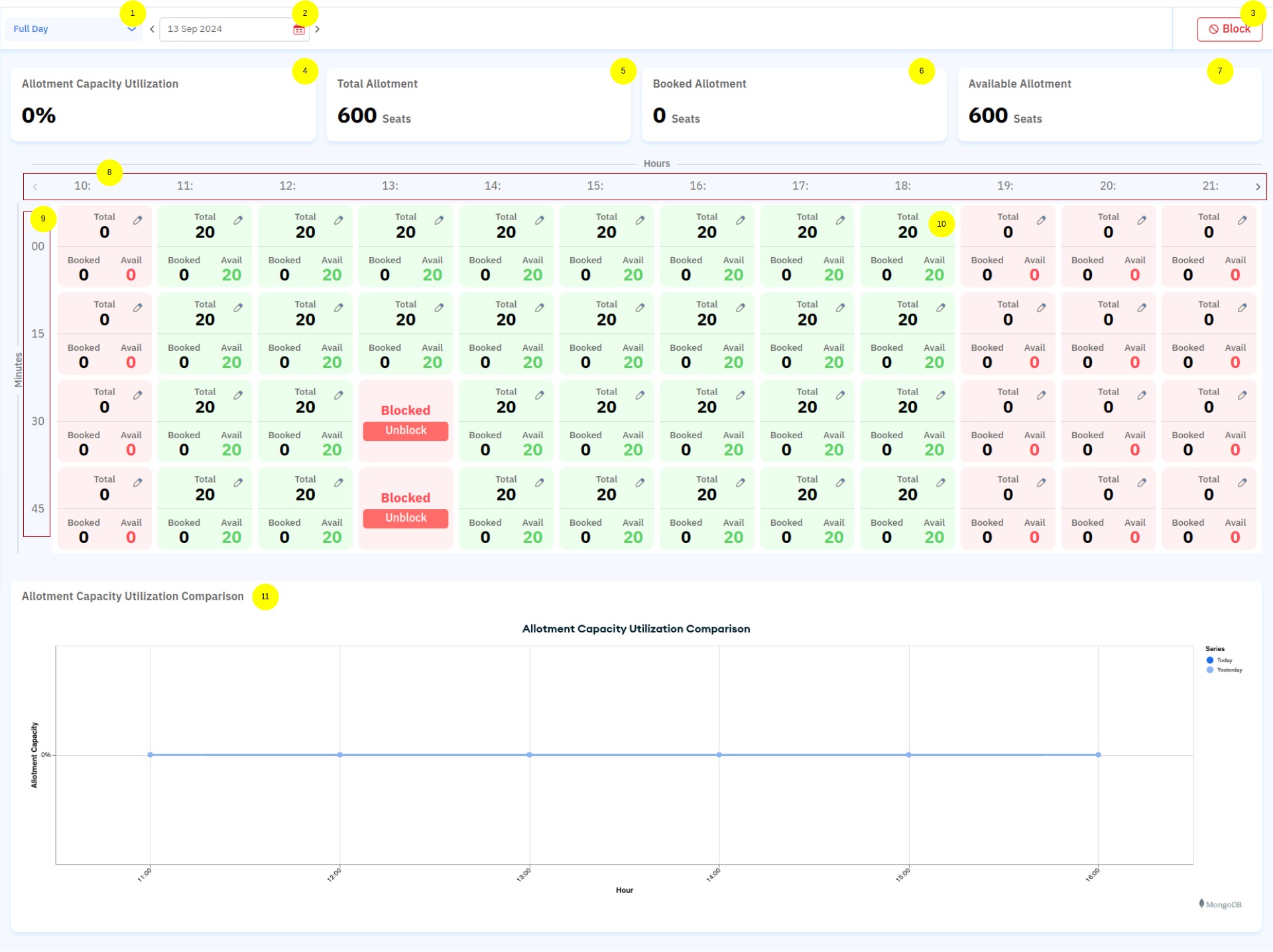Click pencil icon for 19:15 slot

tap(1041, 308)
